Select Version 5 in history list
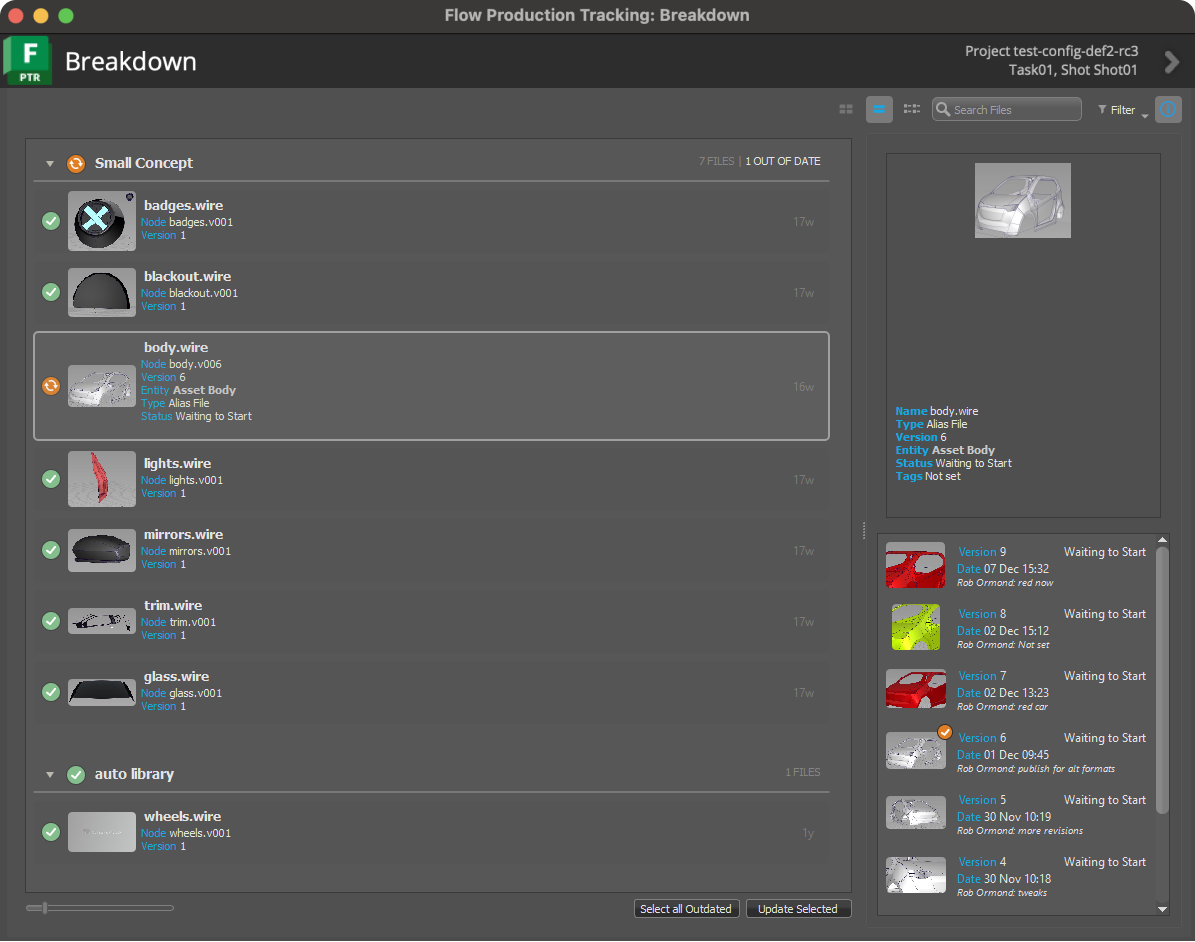Viewport: 1195px width, 942px height. click(1017, 814)
